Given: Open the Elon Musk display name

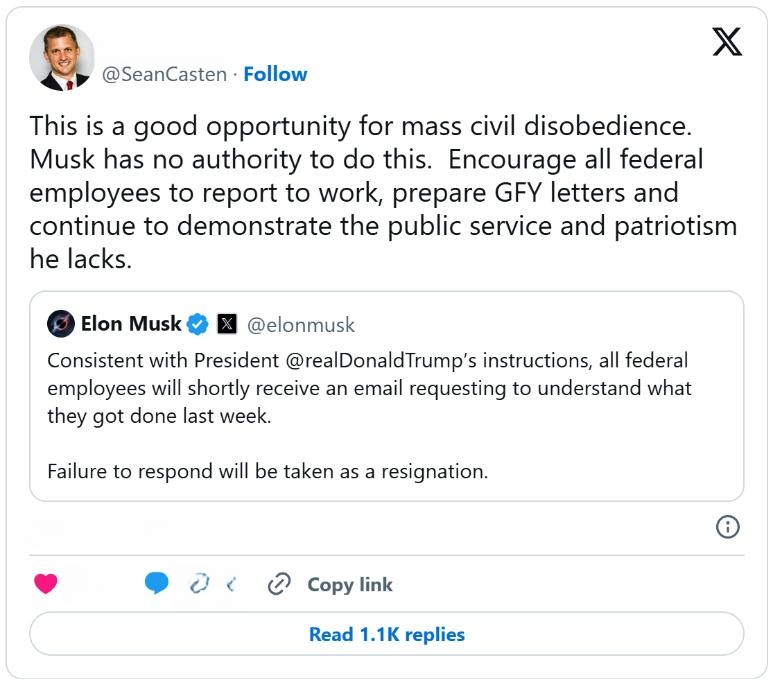Looking at the screenshot, I should 131,324.
